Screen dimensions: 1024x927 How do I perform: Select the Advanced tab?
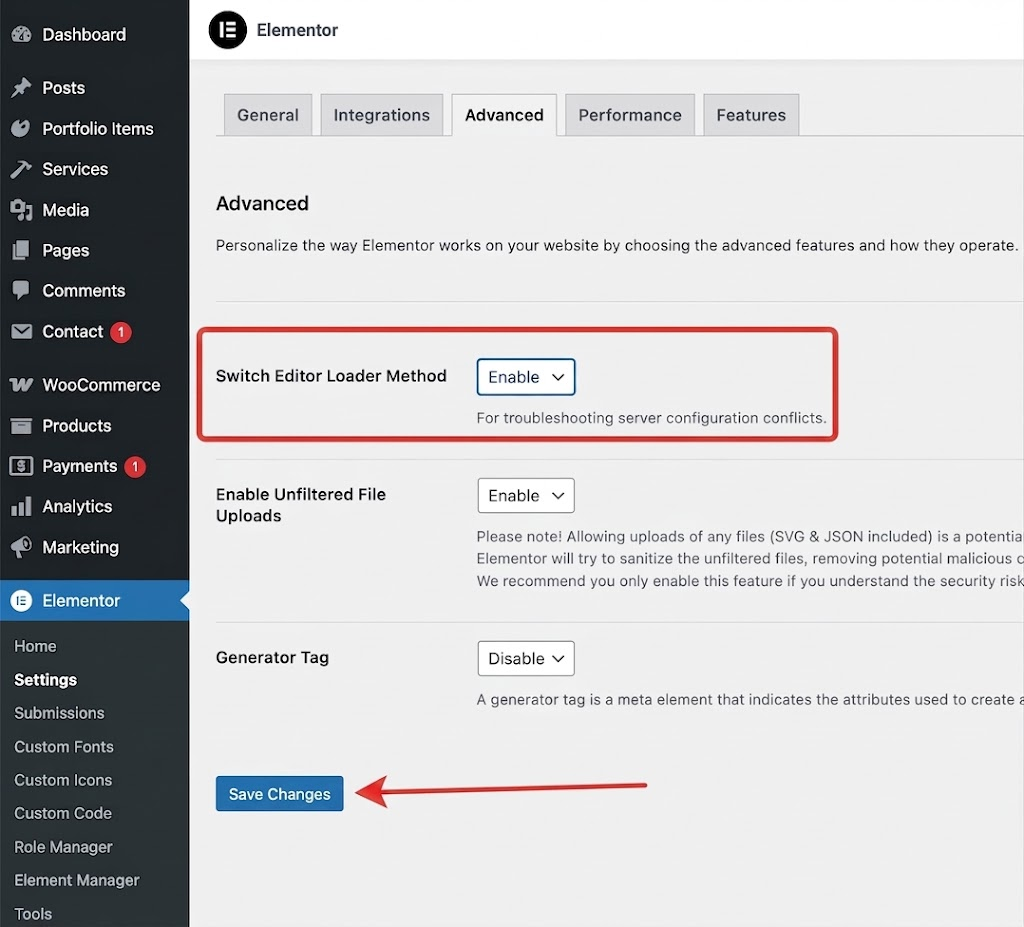pyautogui.click(x=504, y=115)
